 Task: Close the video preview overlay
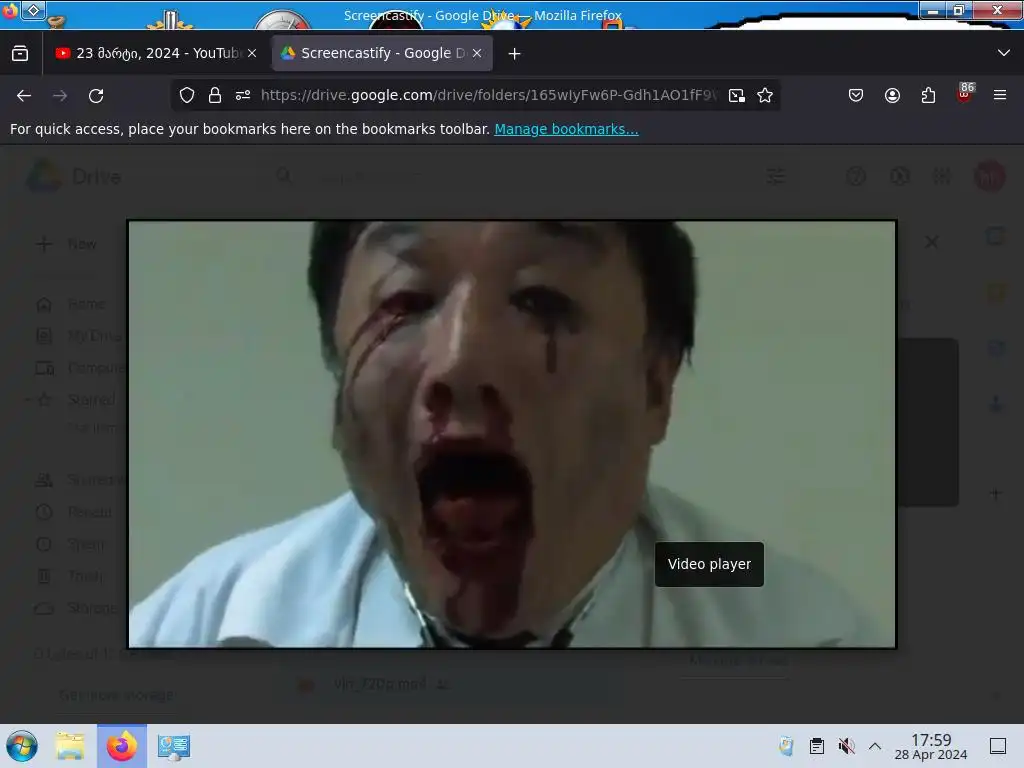932,242
